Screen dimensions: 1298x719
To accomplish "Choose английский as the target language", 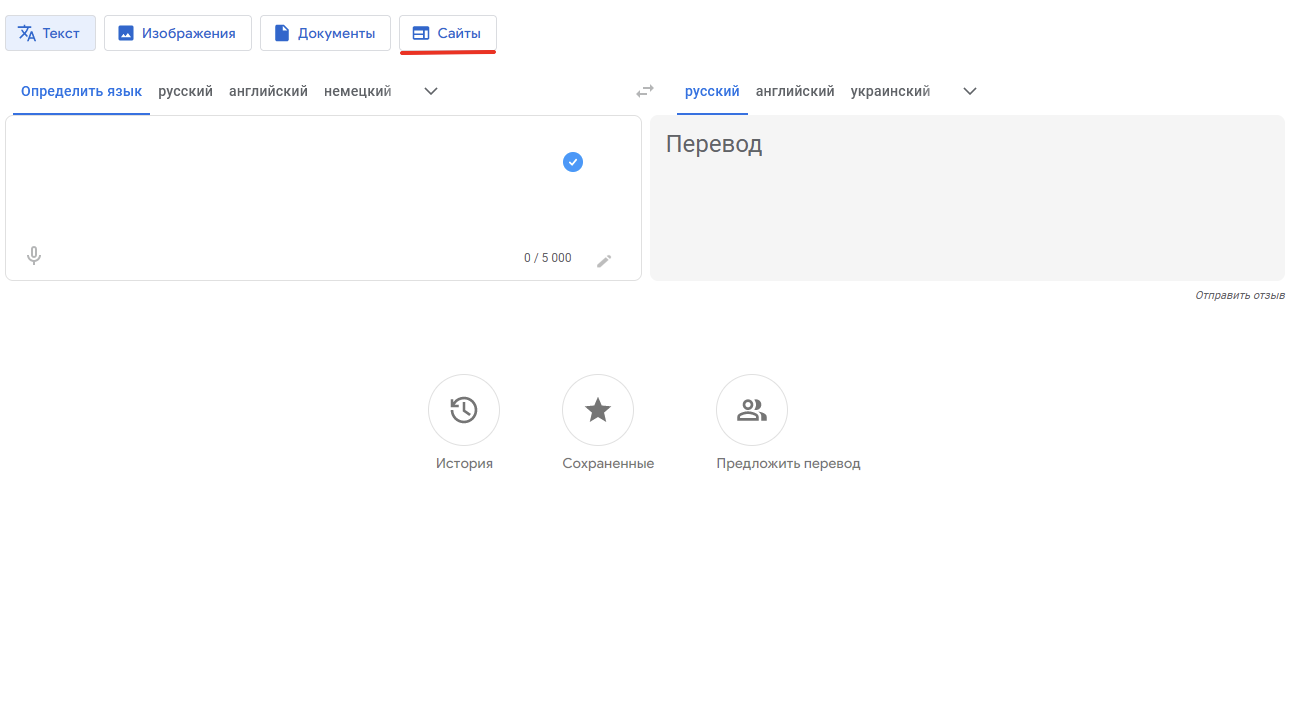I will tap(795, 91).
